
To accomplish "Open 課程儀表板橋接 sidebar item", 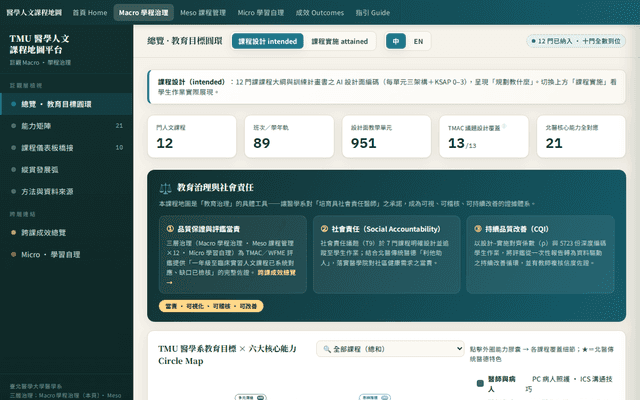I will [x=66, y=148].
